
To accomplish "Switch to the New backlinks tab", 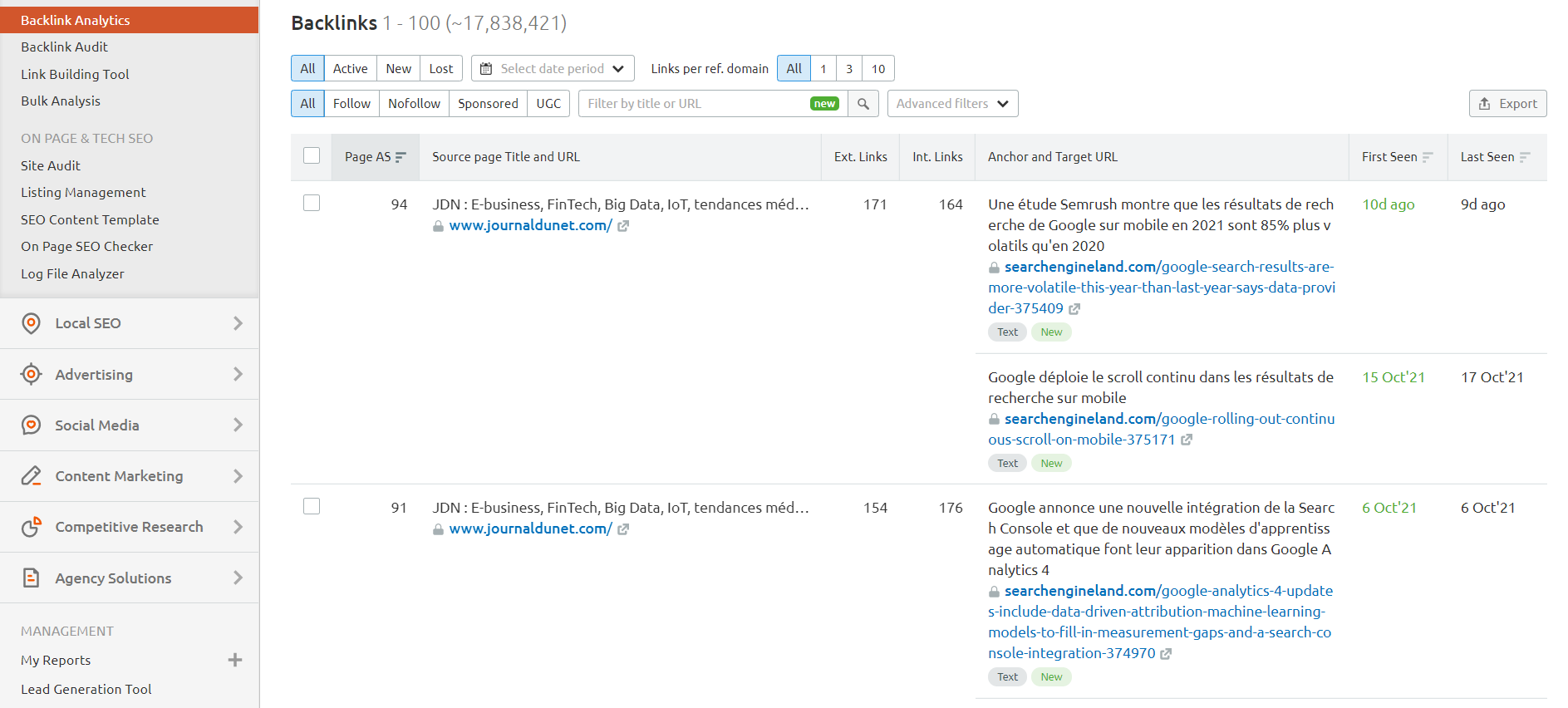I will coord(398,69).
